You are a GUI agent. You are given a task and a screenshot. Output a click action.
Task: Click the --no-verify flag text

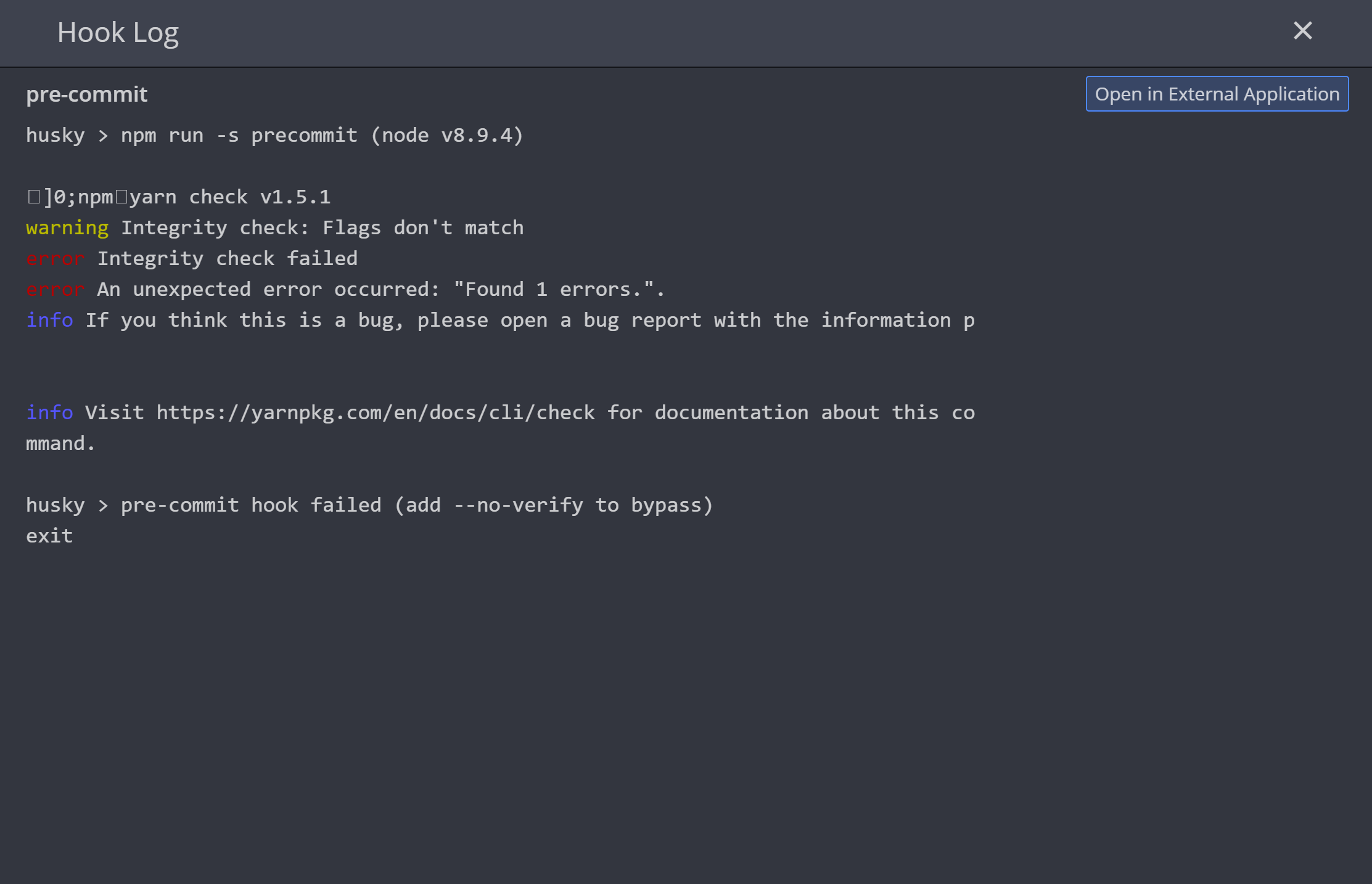pyautogui.click(x=518, y=505)
